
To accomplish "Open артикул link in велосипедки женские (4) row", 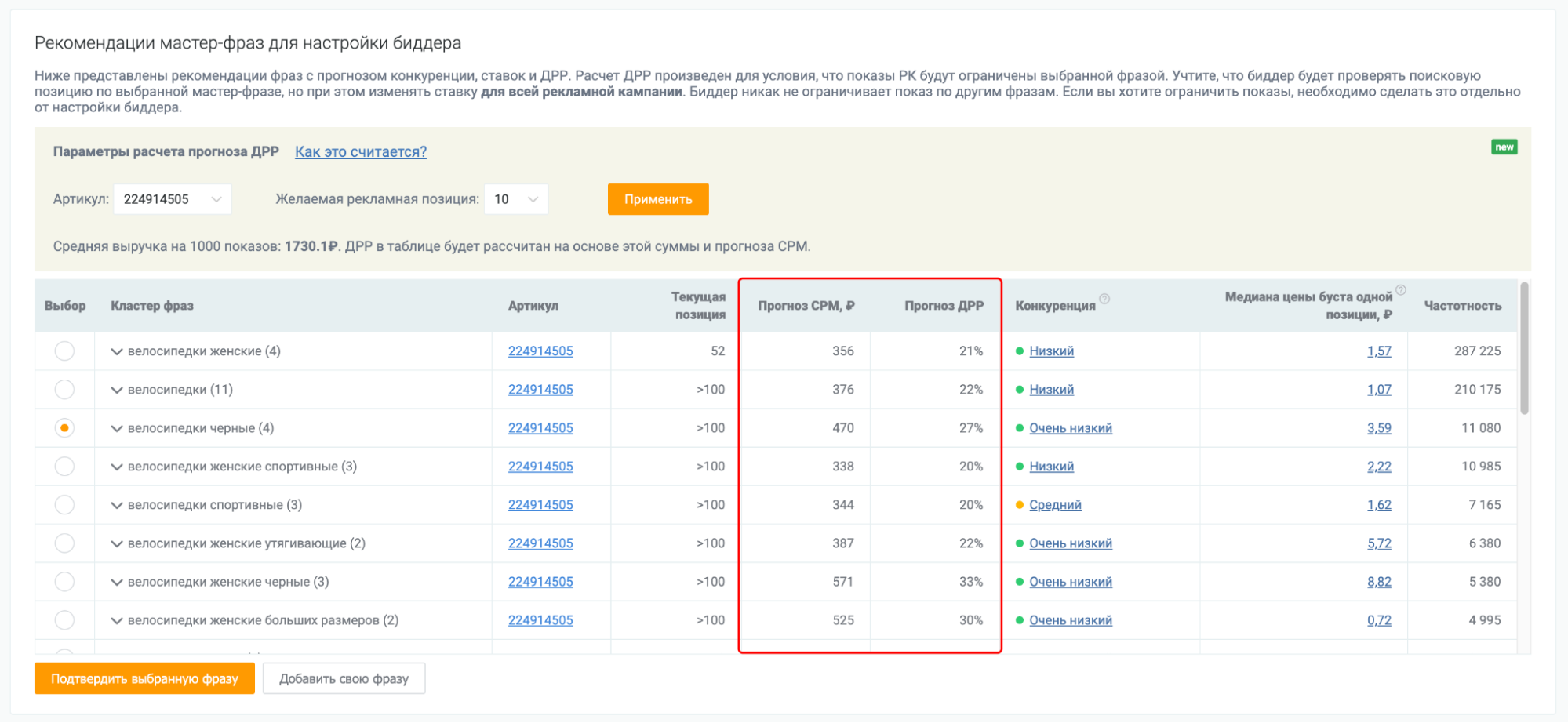I will pyautogui.click(x=540, y=351).
